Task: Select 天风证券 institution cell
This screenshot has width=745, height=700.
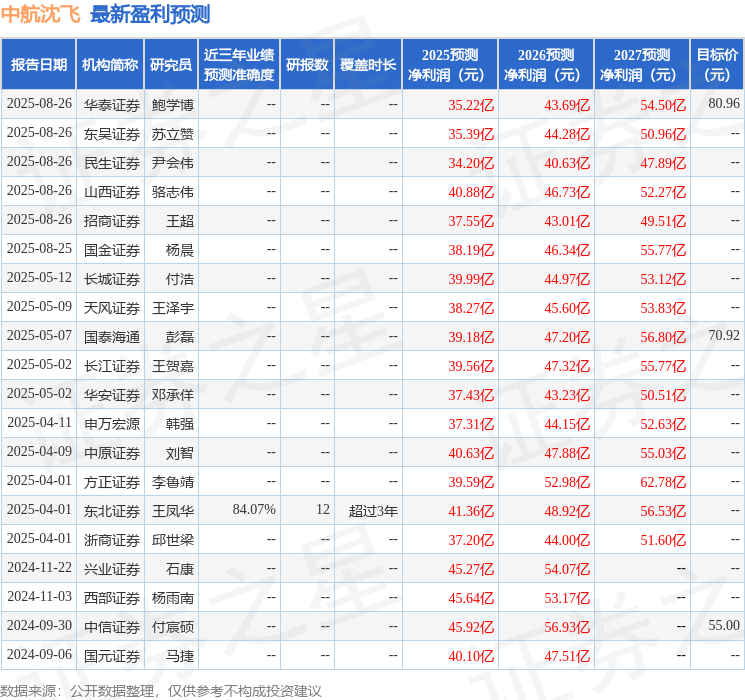Action: point(112,308)
